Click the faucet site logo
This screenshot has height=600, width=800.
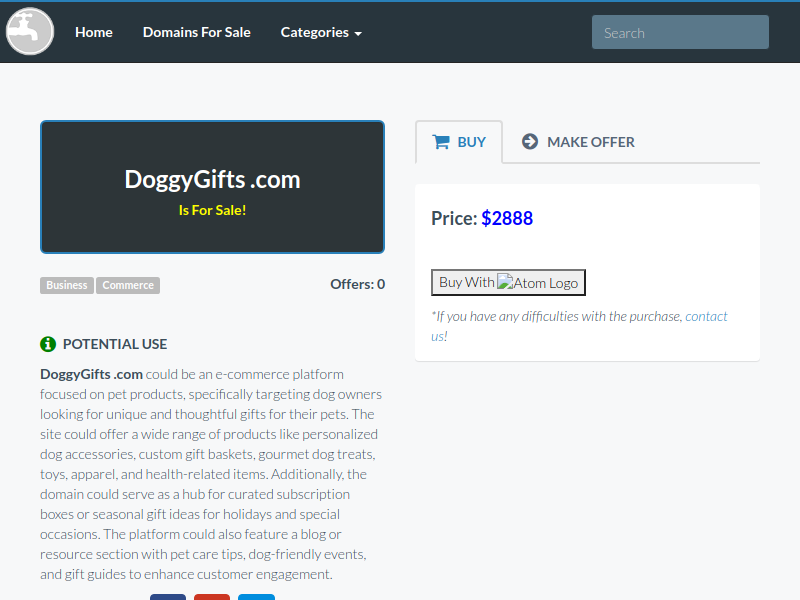point(30,32)
